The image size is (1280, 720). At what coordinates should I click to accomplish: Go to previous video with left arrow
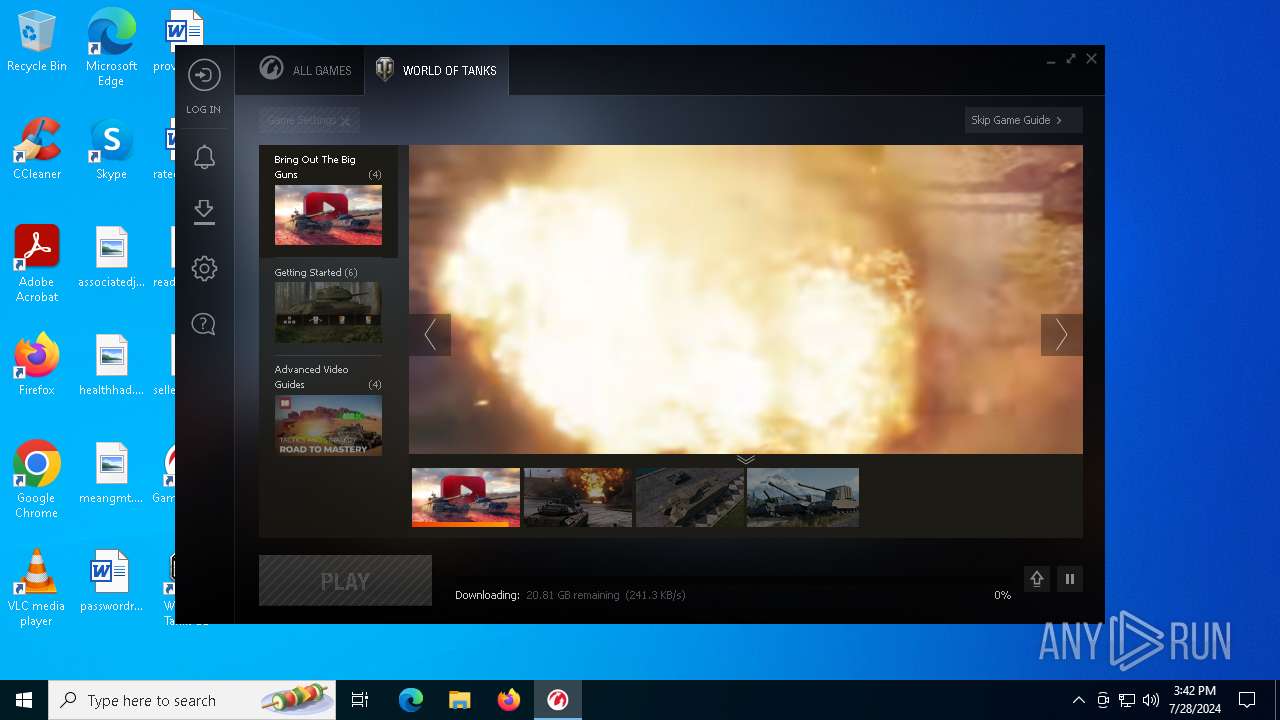pyautogui.click(x=430, y=335)
